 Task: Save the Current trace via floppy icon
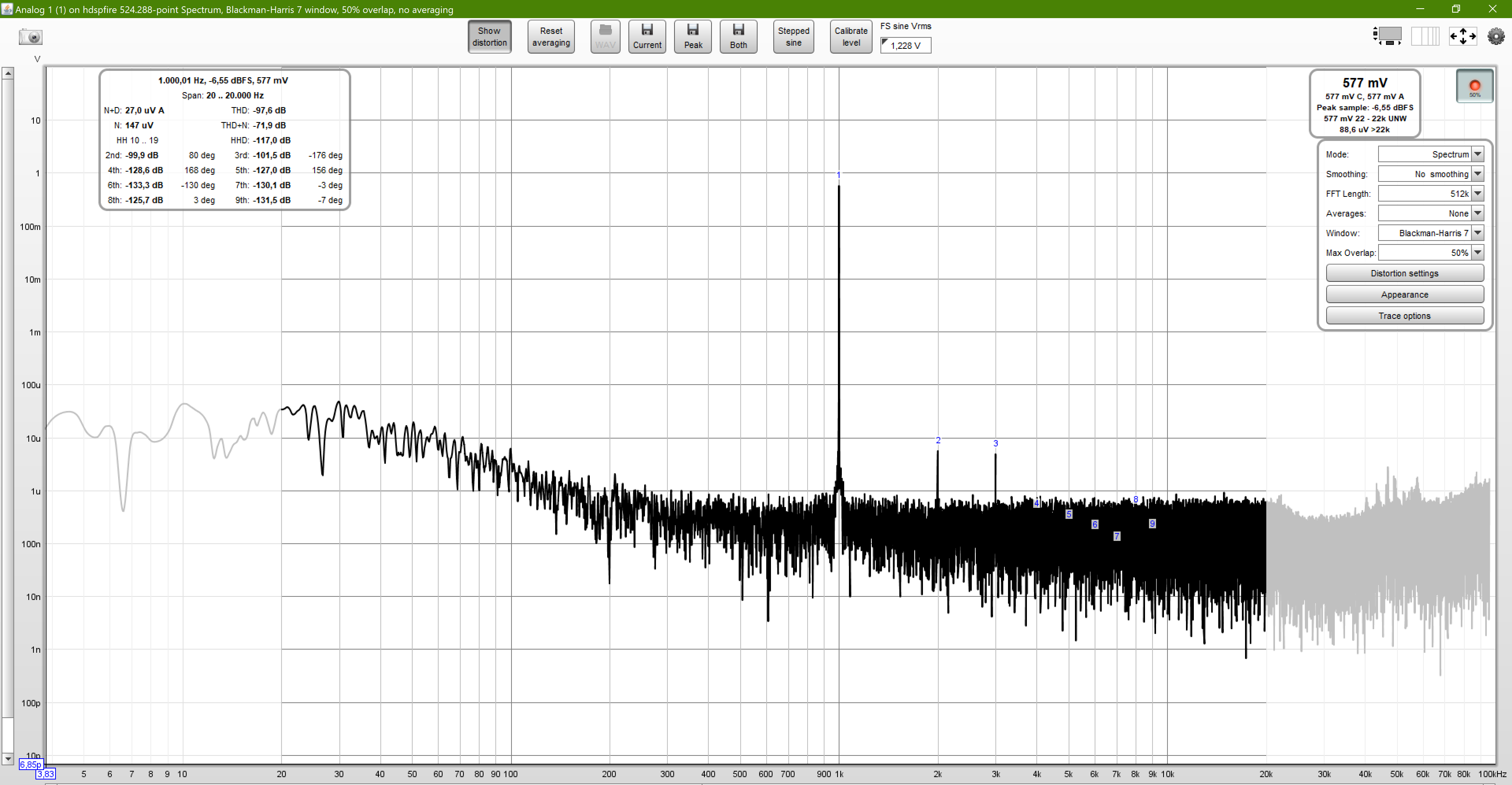[x=647, y=36]
